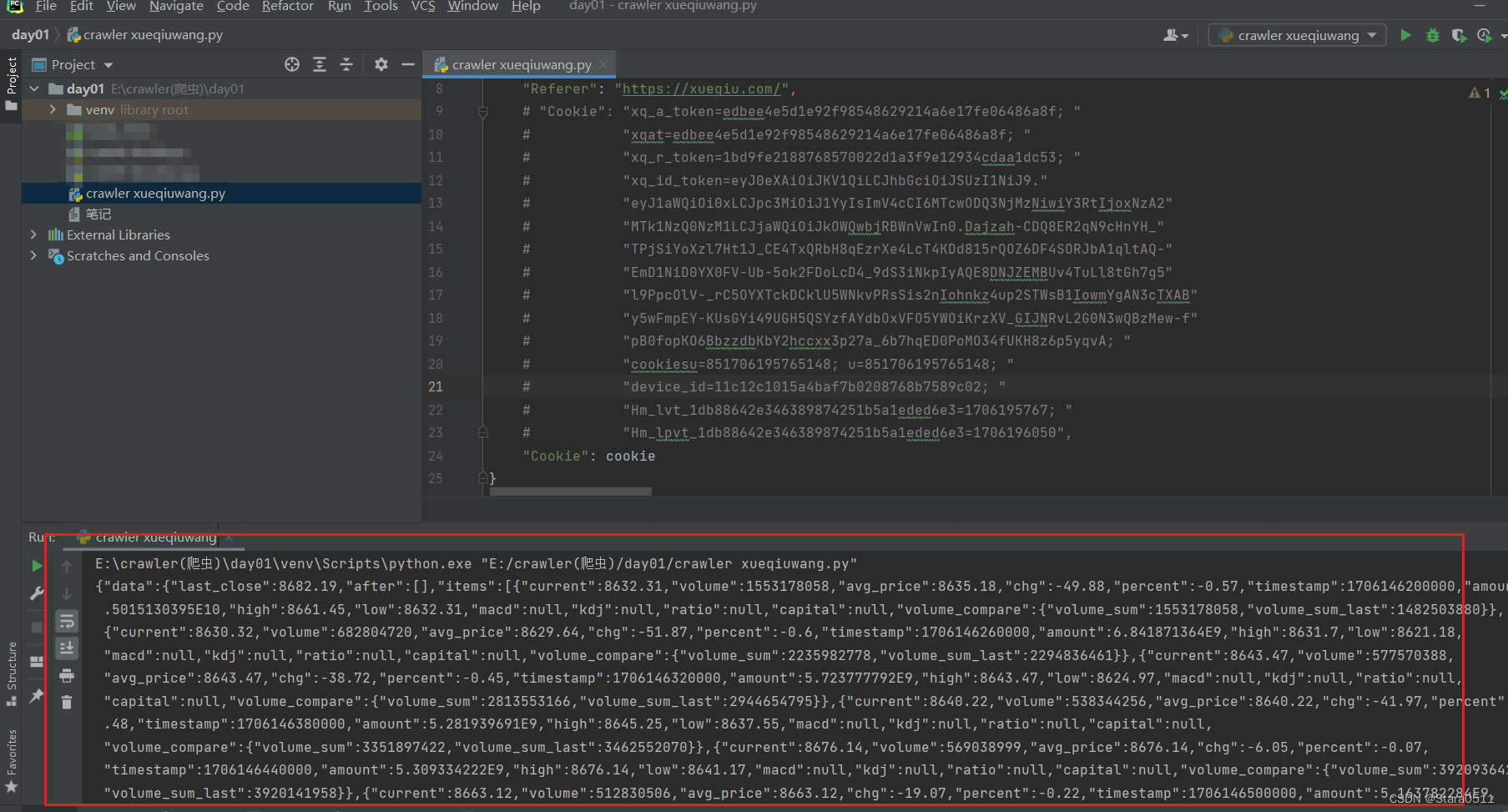This screenshot has width=1508, height=812.
Task: Open the Window menu
Action: click(472, 6)
